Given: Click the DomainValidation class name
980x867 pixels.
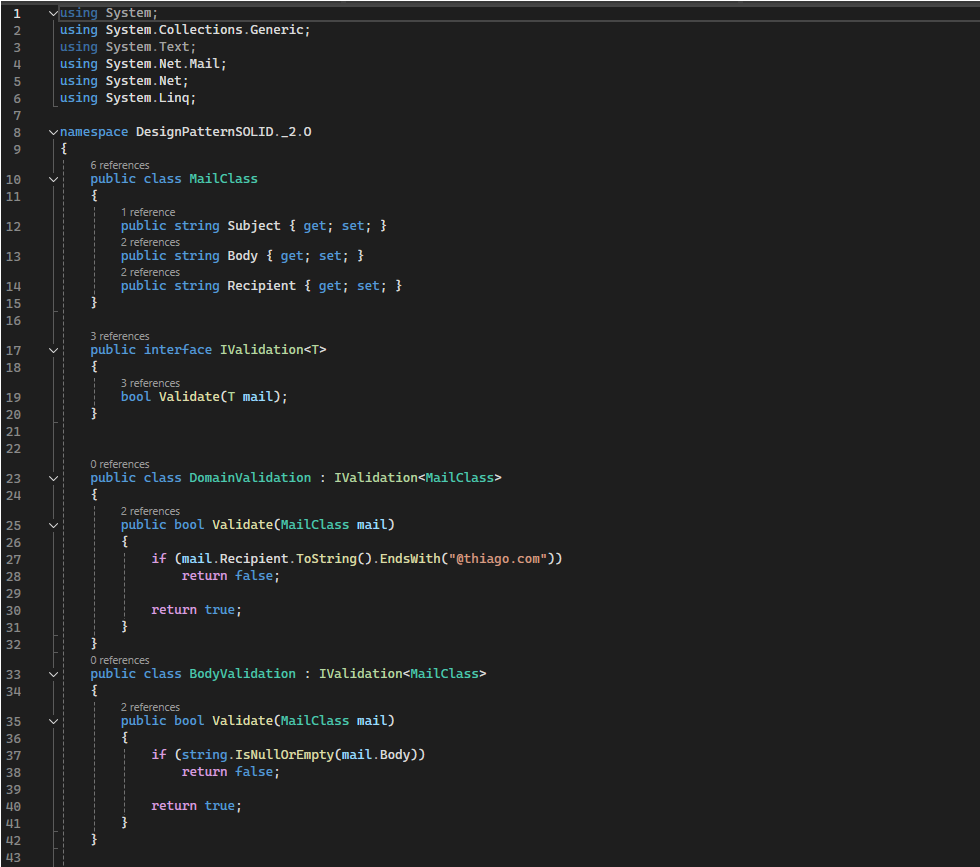Looking at the screenshot, I should coord(250,478).
